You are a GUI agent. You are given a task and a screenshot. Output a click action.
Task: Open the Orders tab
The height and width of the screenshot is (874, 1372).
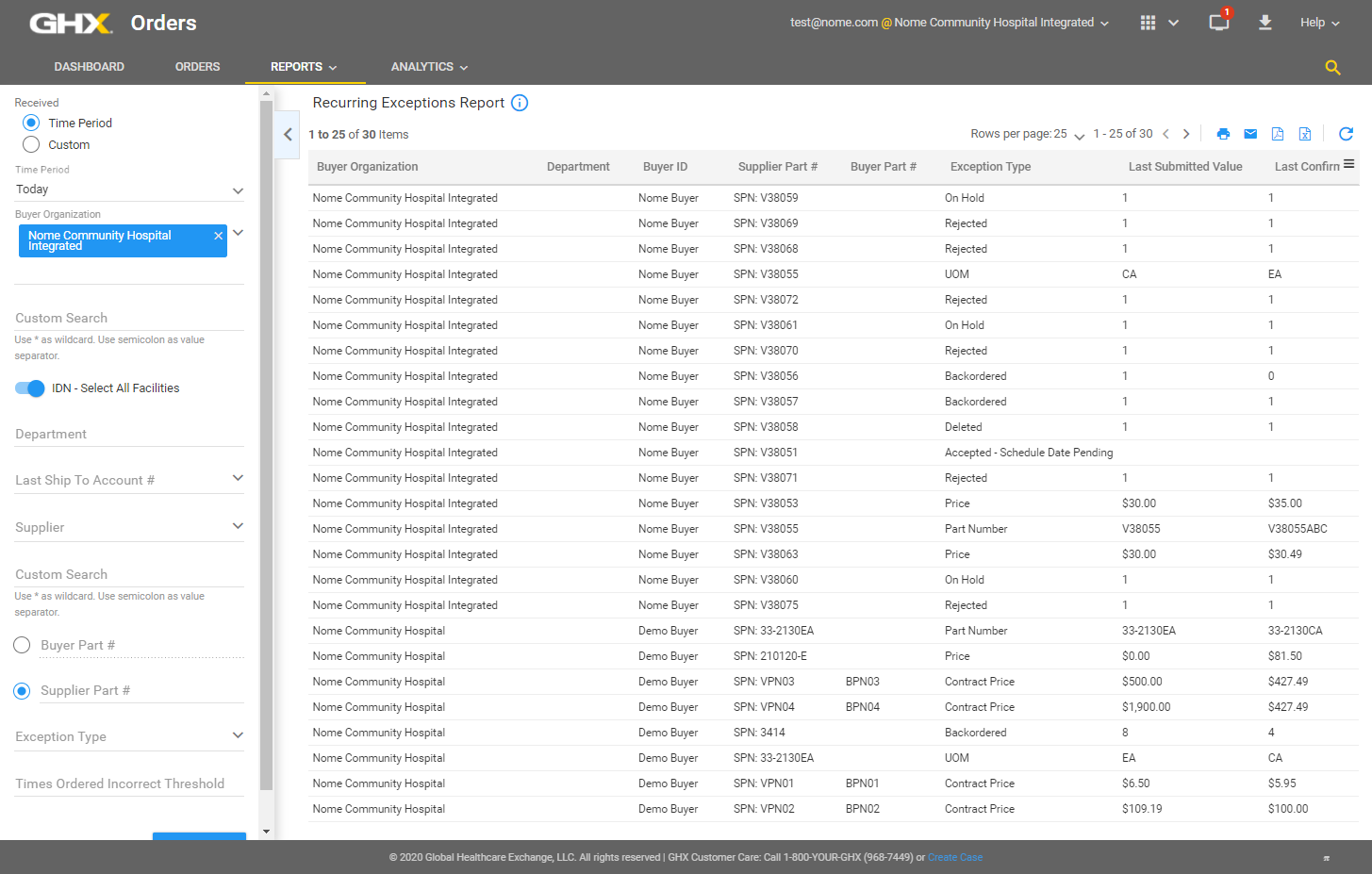[x=197, y=67]
